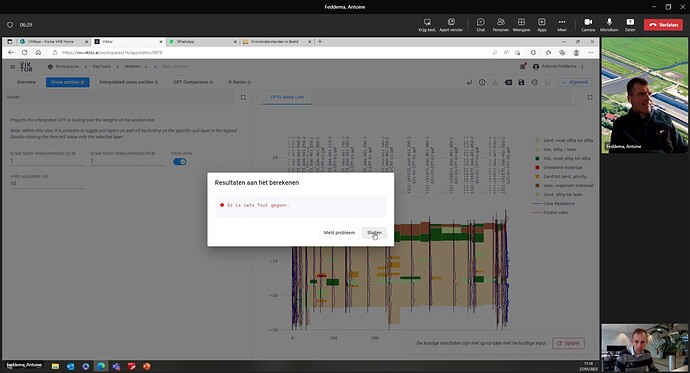Click the Delen share screen icon
690x373 pixels.
click(630, 25)
